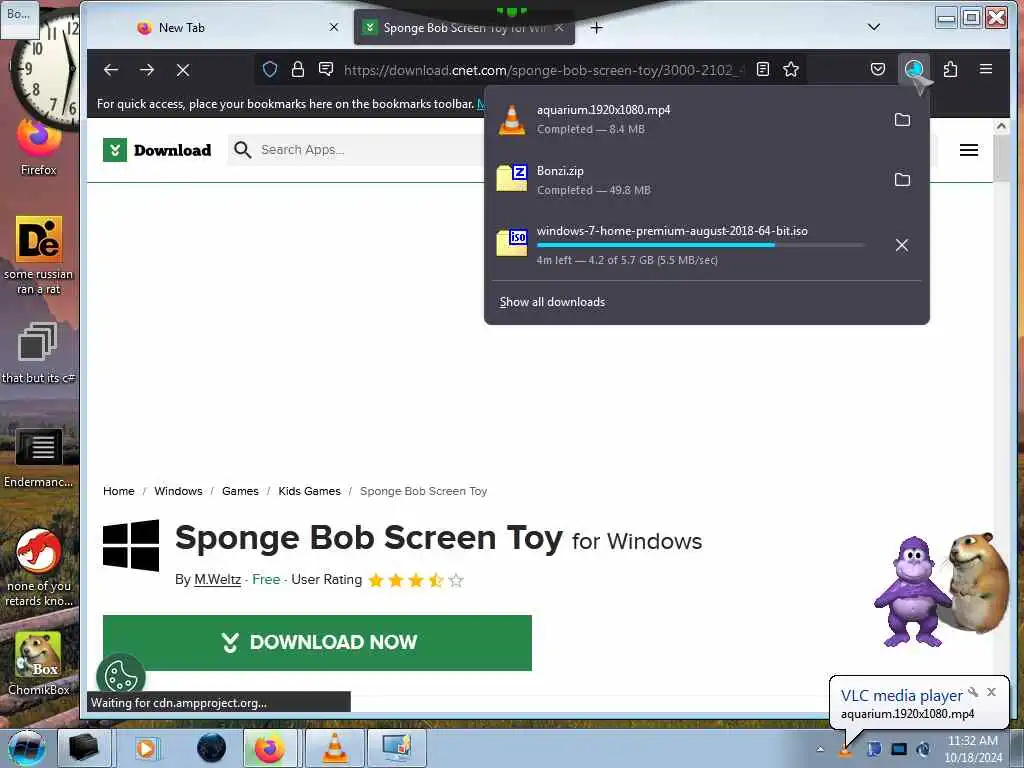Open the cookie preferences icon
The image size is (1024, 768).
pyautogui.click(x=121, y=676)
